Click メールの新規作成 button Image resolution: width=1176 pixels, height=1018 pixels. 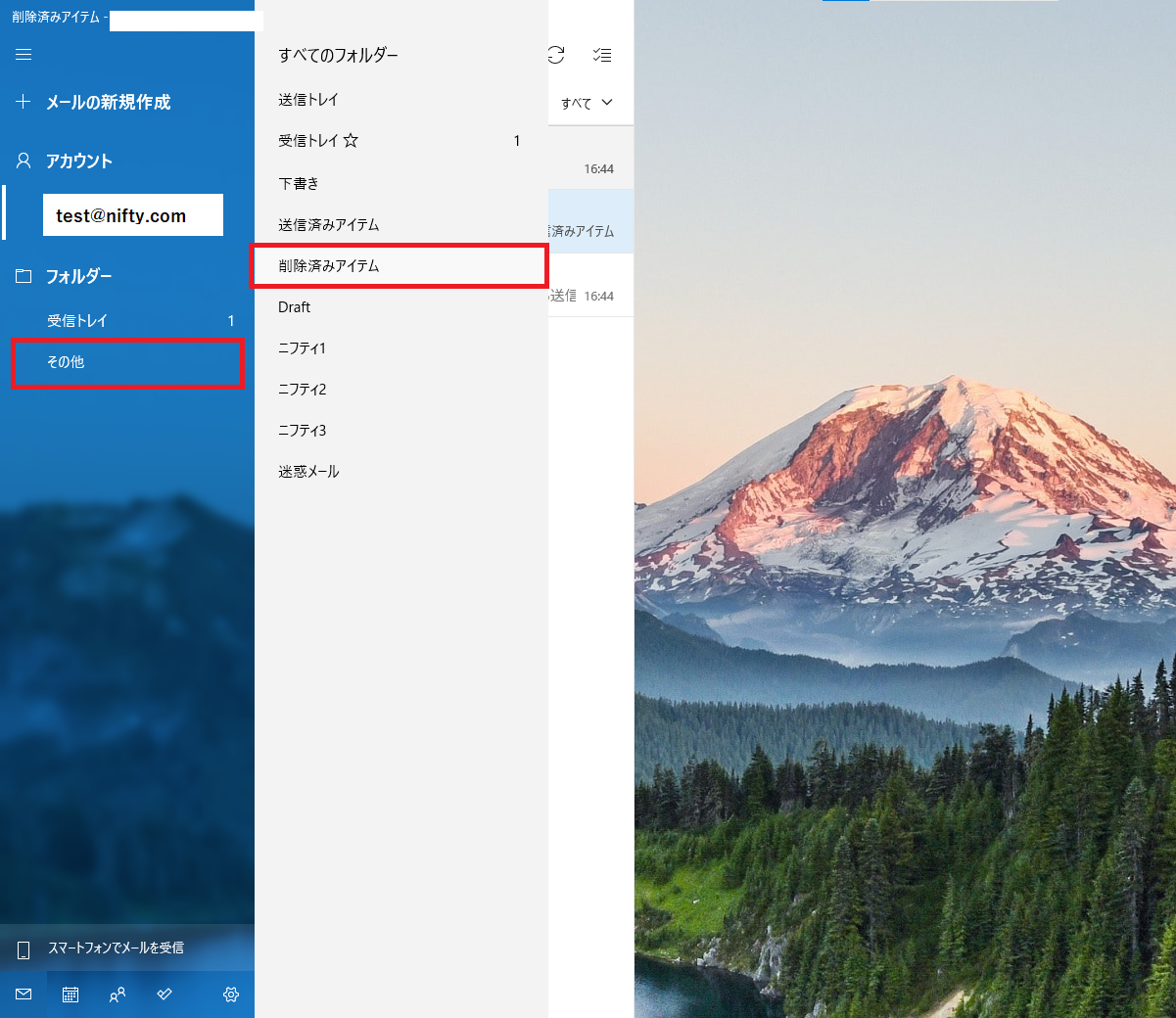108,102
